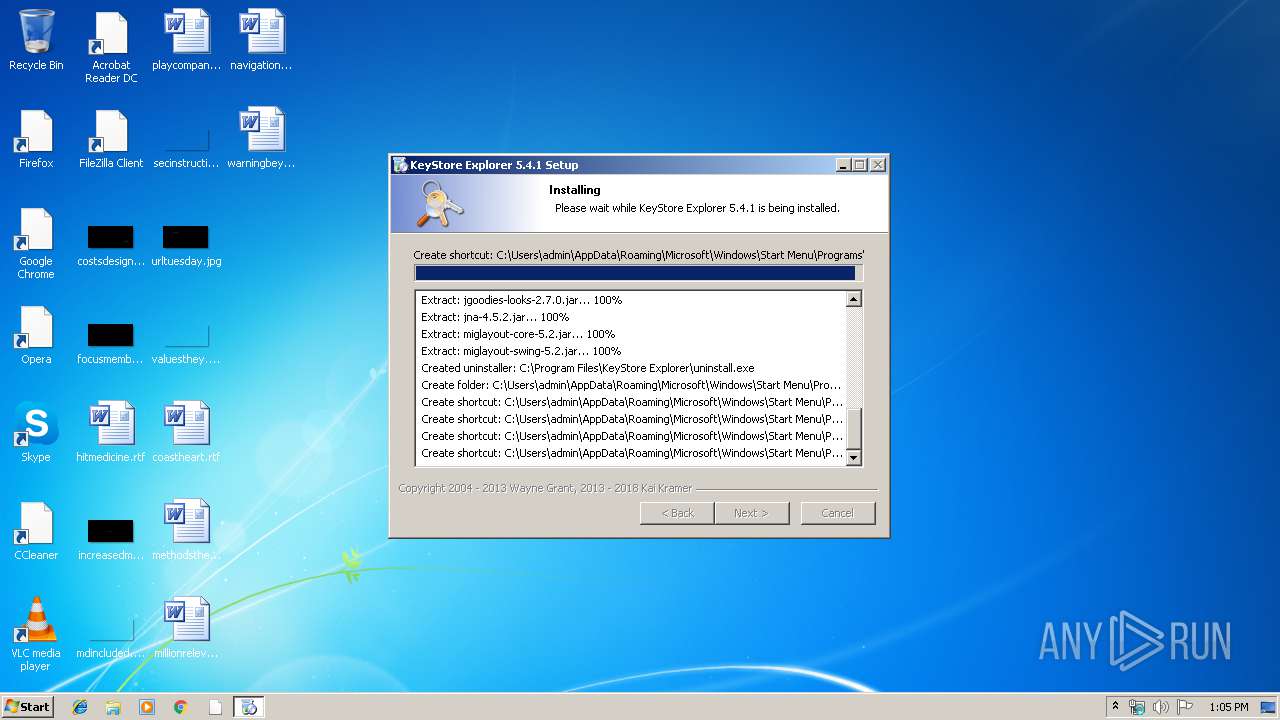Select log line miglayout-swing-5.2.jar
The width and height of the screenshot is (1280, 720).
520,351
